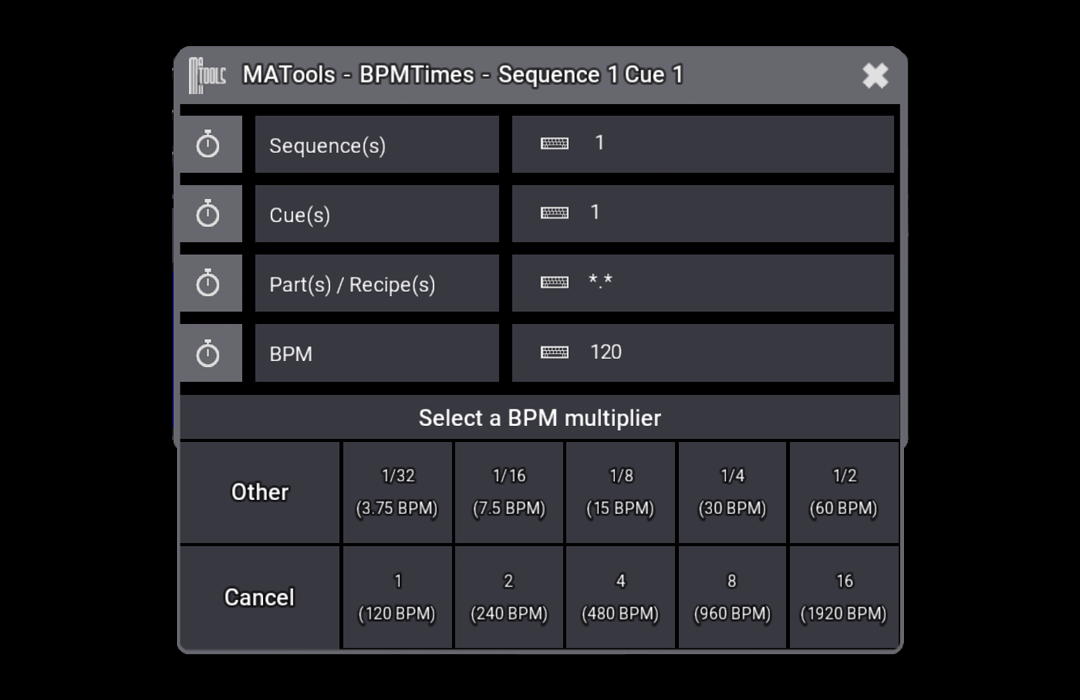Click the dialog title 'MATools - BPMTimes - Sequence 1 Cue 1'
Viewport: 1080px width, 700px height.
[x=463, y=74]
